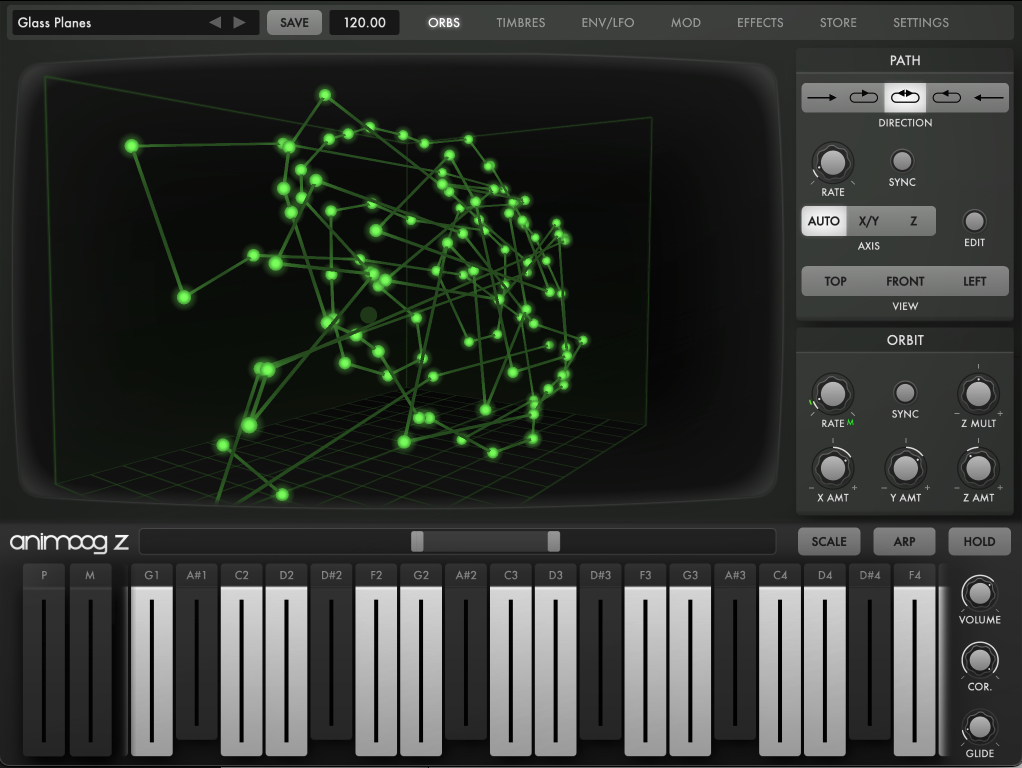The width and height of the screenshot is (1022, 768).
Task: Click the Y Amt knob
Action: (x=905, y=468)
